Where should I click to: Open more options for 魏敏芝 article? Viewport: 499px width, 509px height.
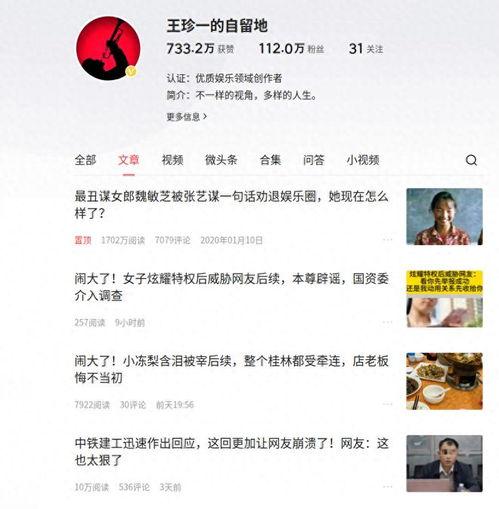point(387,240)
